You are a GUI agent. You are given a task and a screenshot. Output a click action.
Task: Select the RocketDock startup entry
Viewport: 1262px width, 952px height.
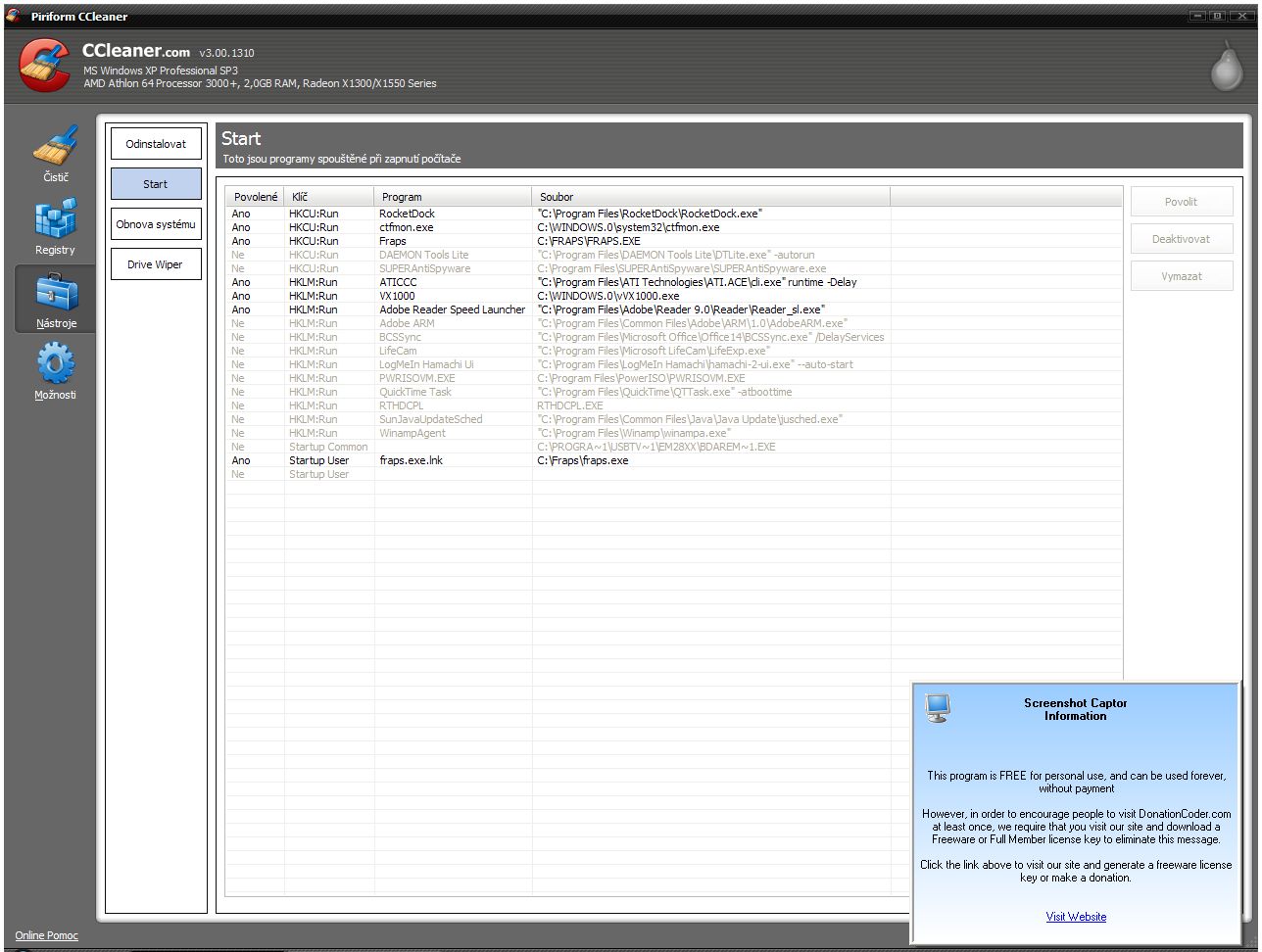pos(407,214)
